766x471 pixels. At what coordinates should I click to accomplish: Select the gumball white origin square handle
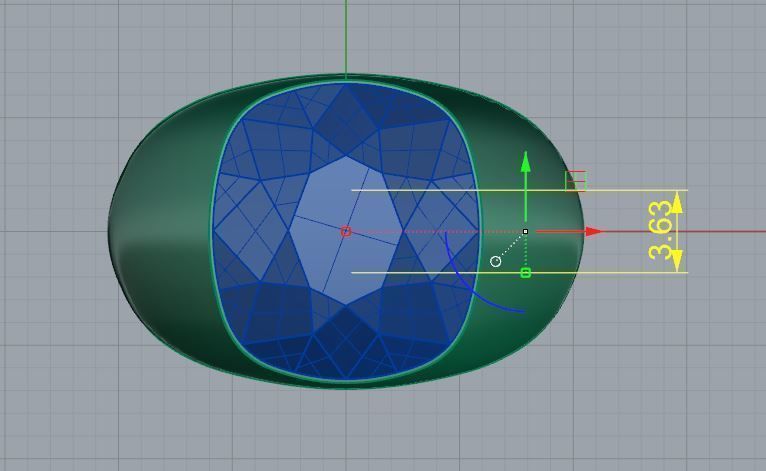click(x=525, y=231)
